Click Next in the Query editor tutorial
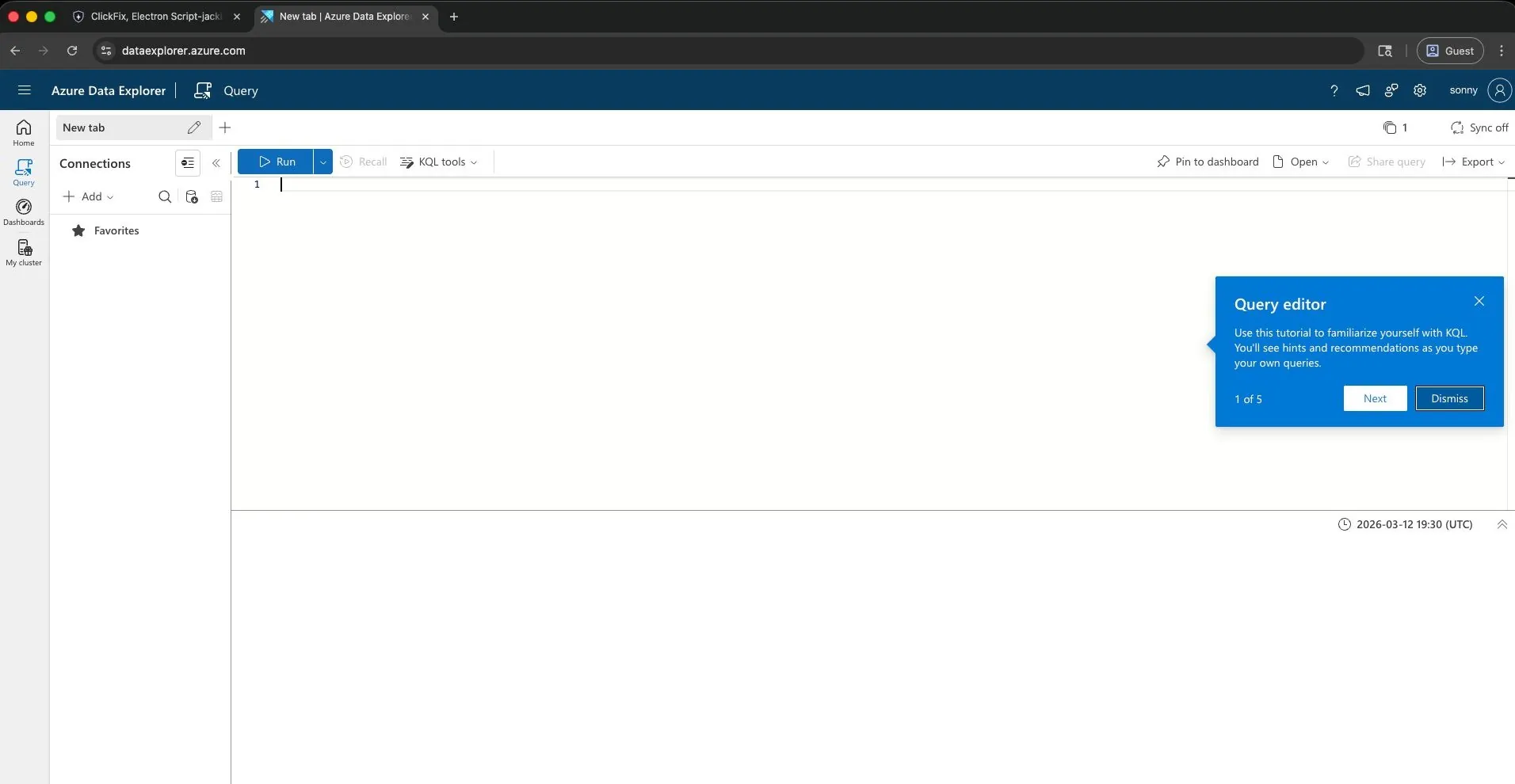Screen dimensions: 1515x784 click(x=1376, y=398)
